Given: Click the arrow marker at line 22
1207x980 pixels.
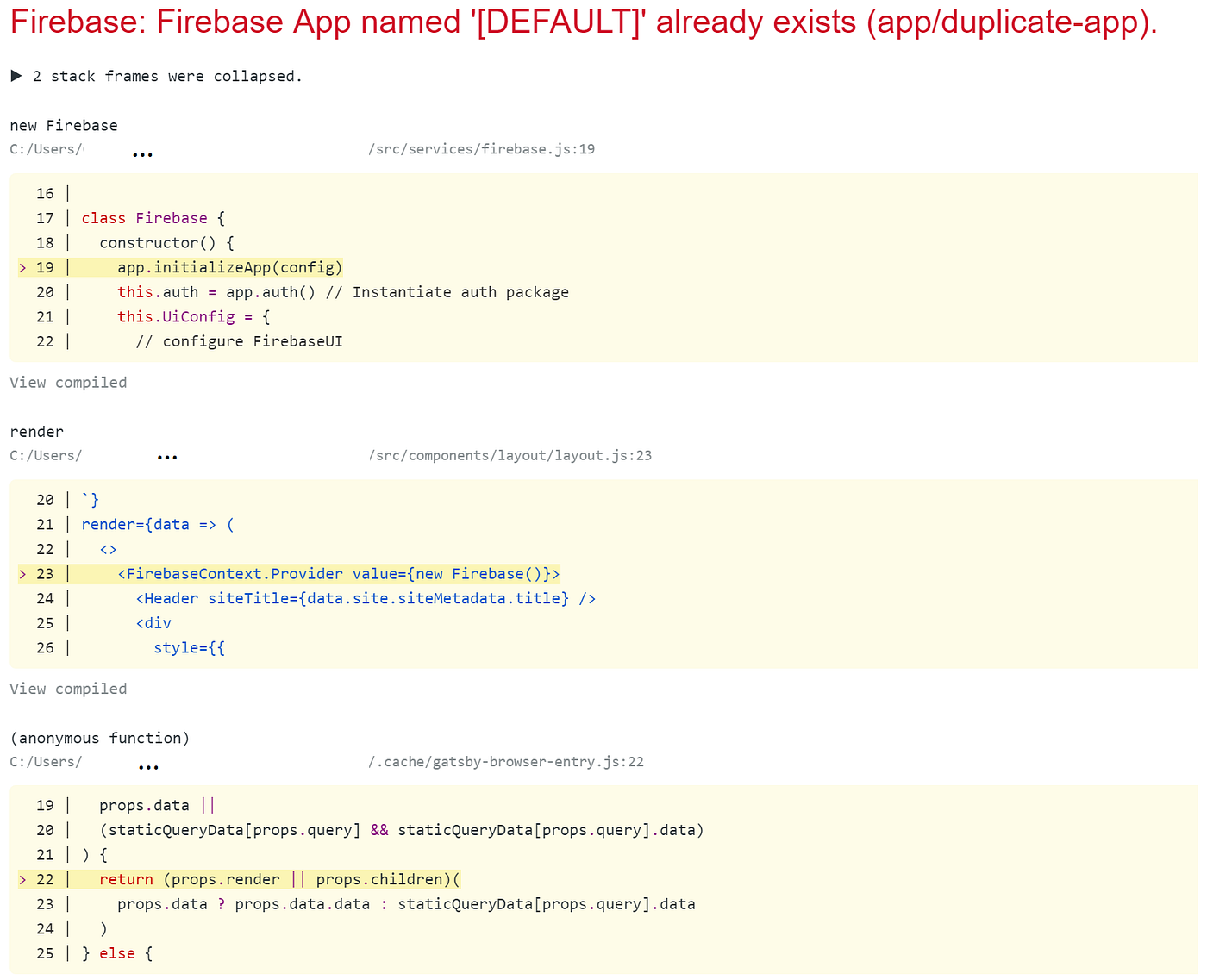Looking at the screenshot, I should tap(22, 879).
